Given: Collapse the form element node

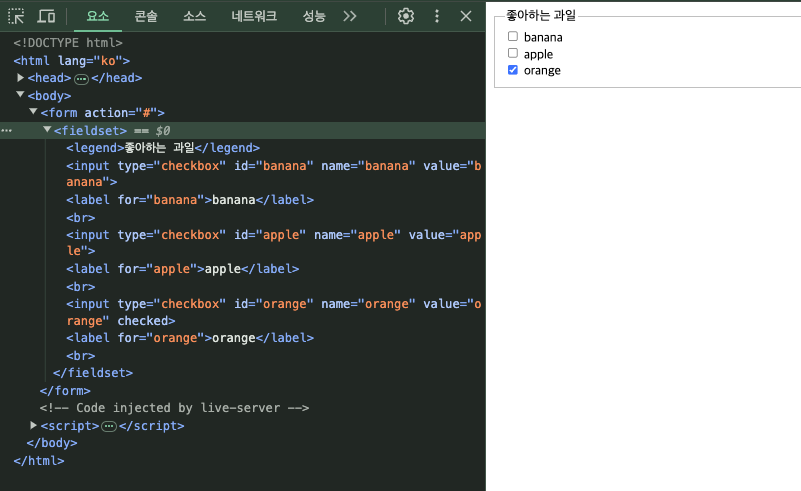Looking at the screenshot, I should (33, 111).
